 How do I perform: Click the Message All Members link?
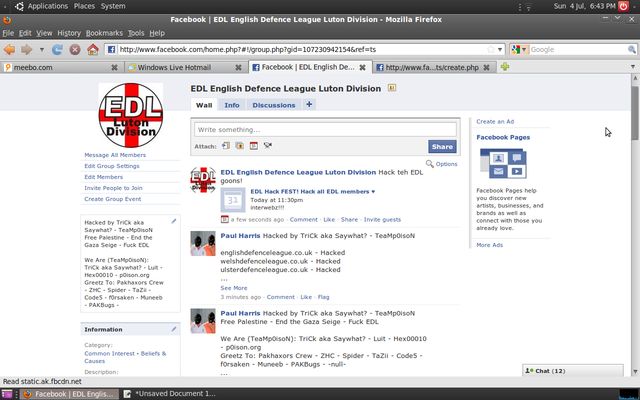pos(114,155)
